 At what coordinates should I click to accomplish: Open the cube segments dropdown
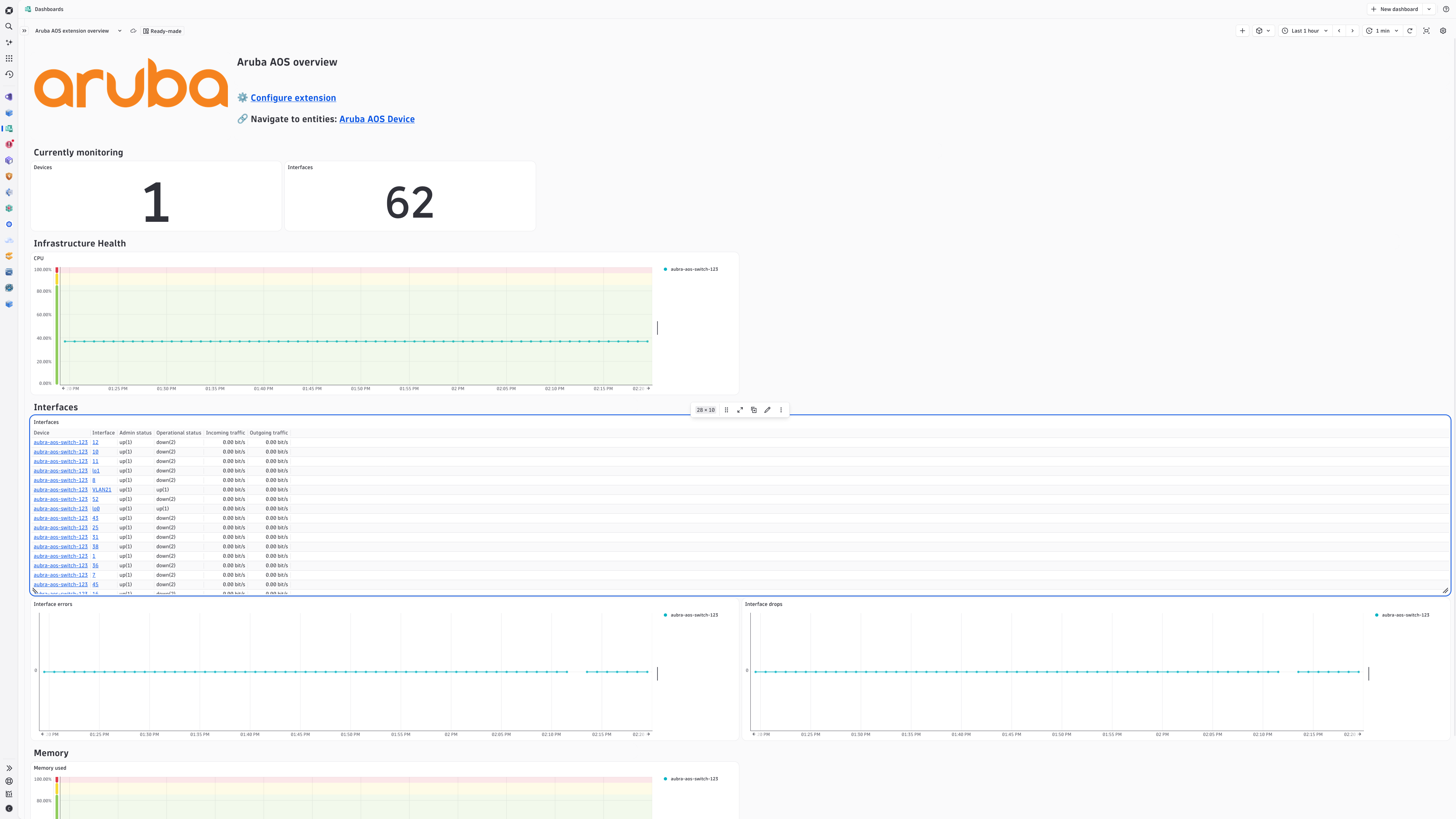(1263, 31)
